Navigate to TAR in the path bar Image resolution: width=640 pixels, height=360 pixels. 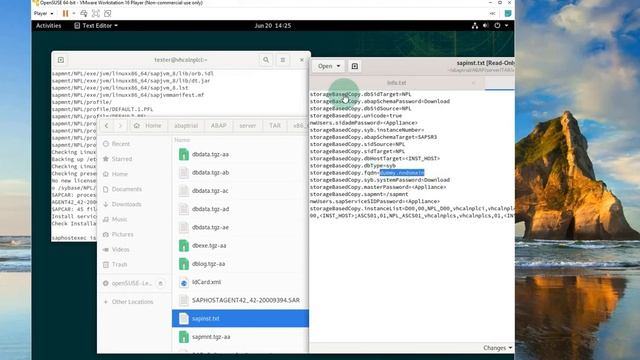click(x=275, y=126)
